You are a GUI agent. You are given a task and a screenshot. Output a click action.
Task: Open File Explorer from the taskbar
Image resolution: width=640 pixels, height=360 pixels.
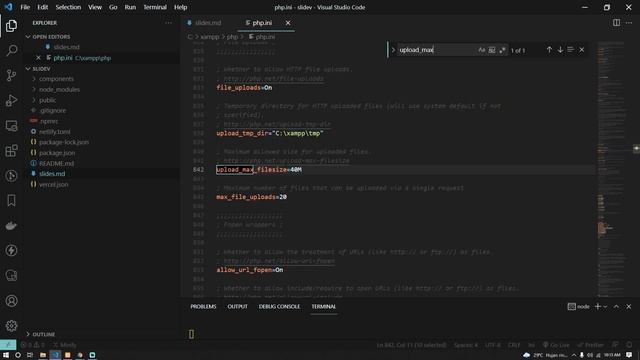42,355
